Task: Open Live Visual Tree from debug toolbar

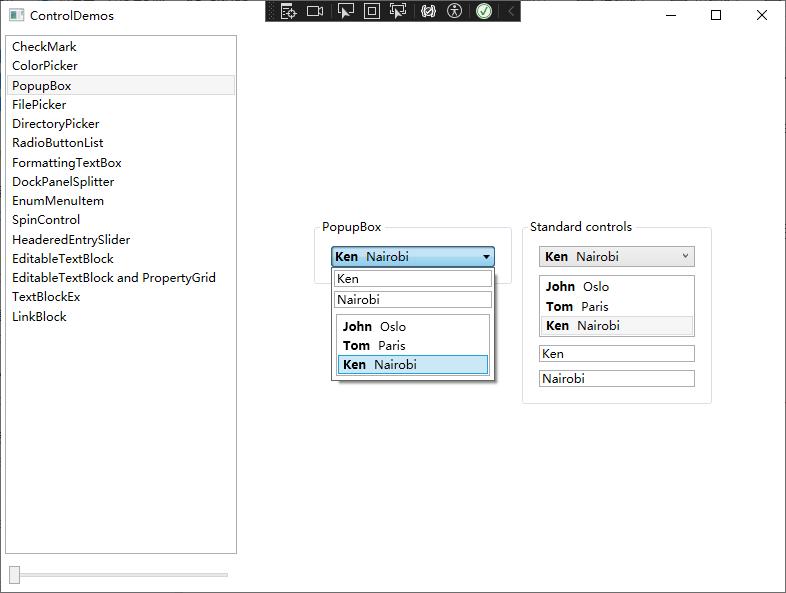Action: tap(288, 11)
